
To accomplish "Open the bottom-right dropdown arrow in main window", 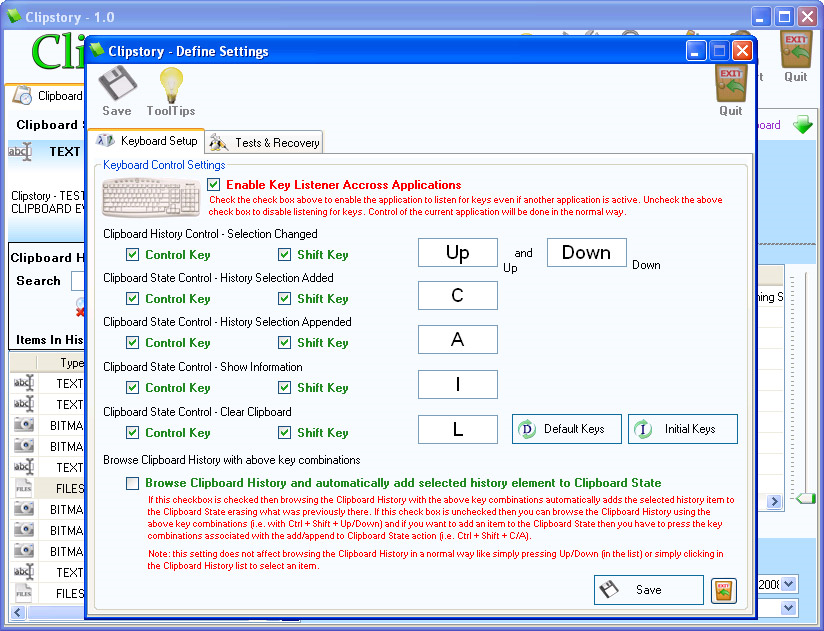I will 789,608.
